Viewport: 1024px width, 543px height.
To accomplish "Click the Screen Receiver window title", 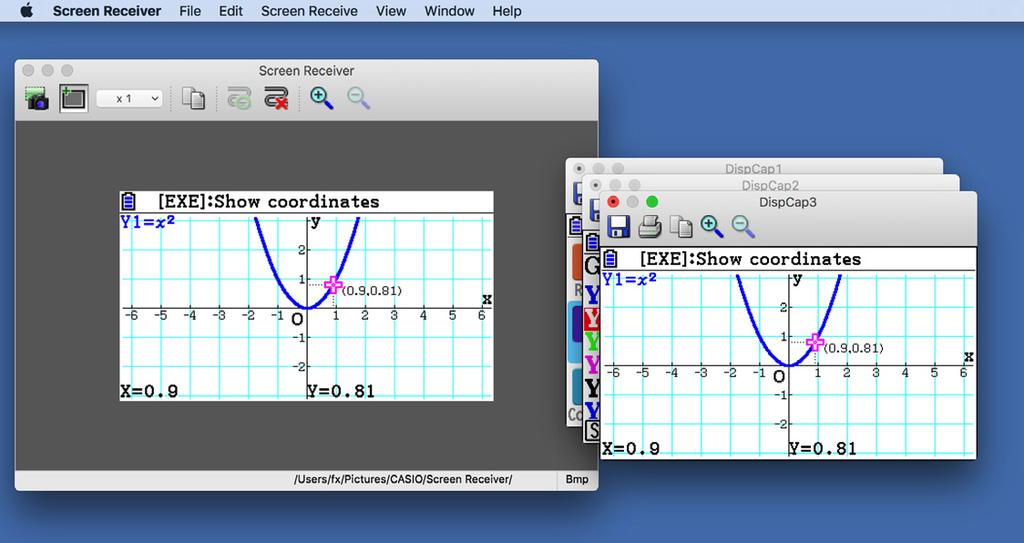I will (306, 71).
